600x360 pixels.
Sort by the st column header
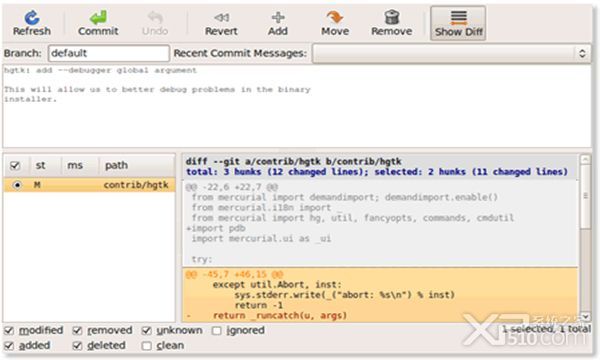point(41,165)
